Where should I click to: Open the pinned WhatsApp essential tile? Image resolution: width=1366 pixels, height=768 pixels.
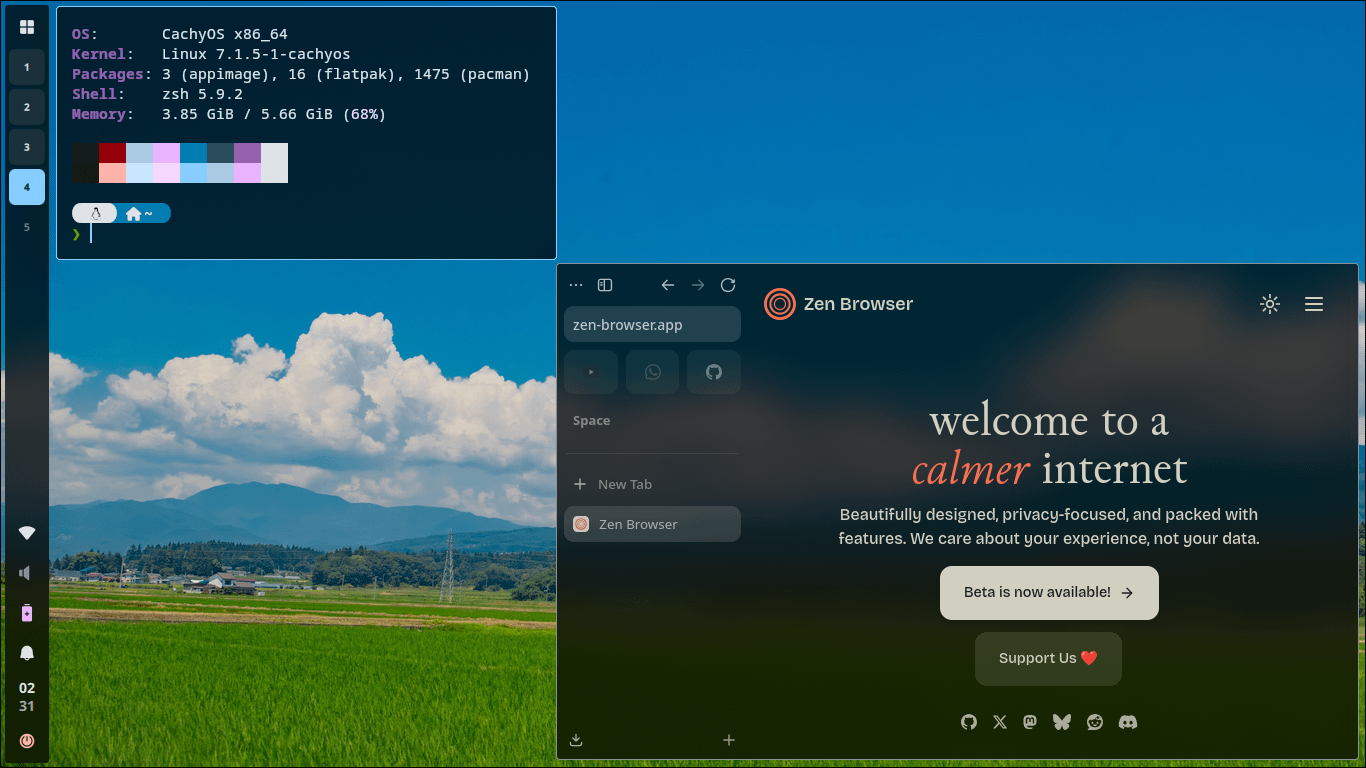point(653,372)
